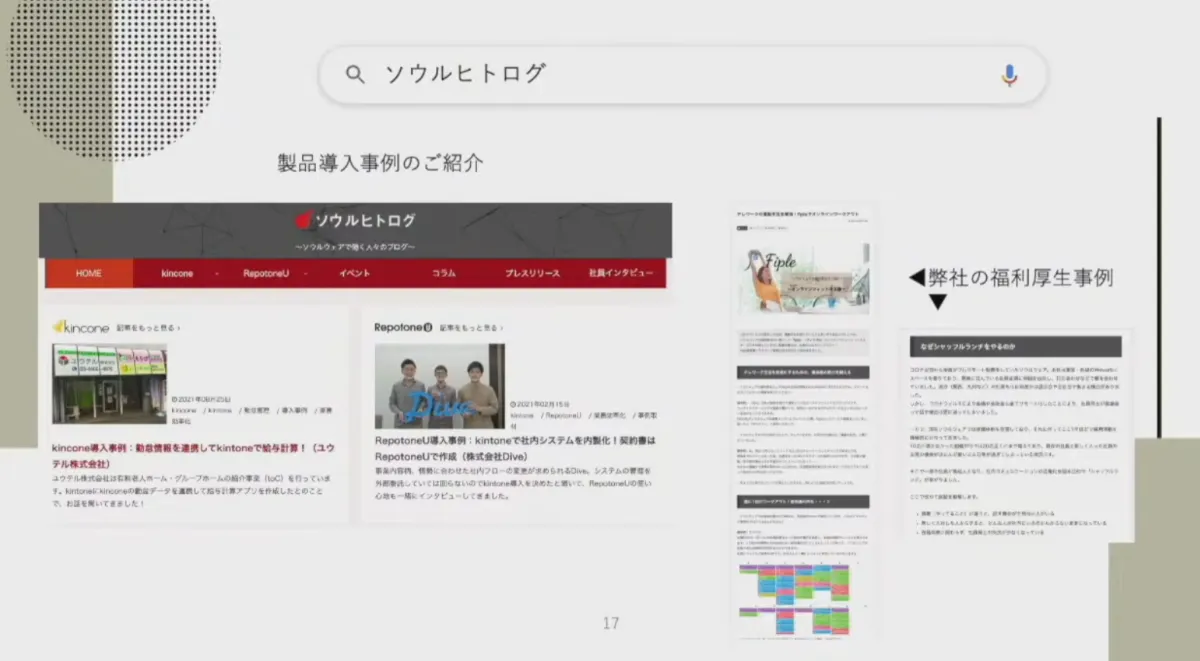This screenshot has width=1200, height=661.
Task: Click the clock icon on the Dive article date
Action: coord(512,402)
